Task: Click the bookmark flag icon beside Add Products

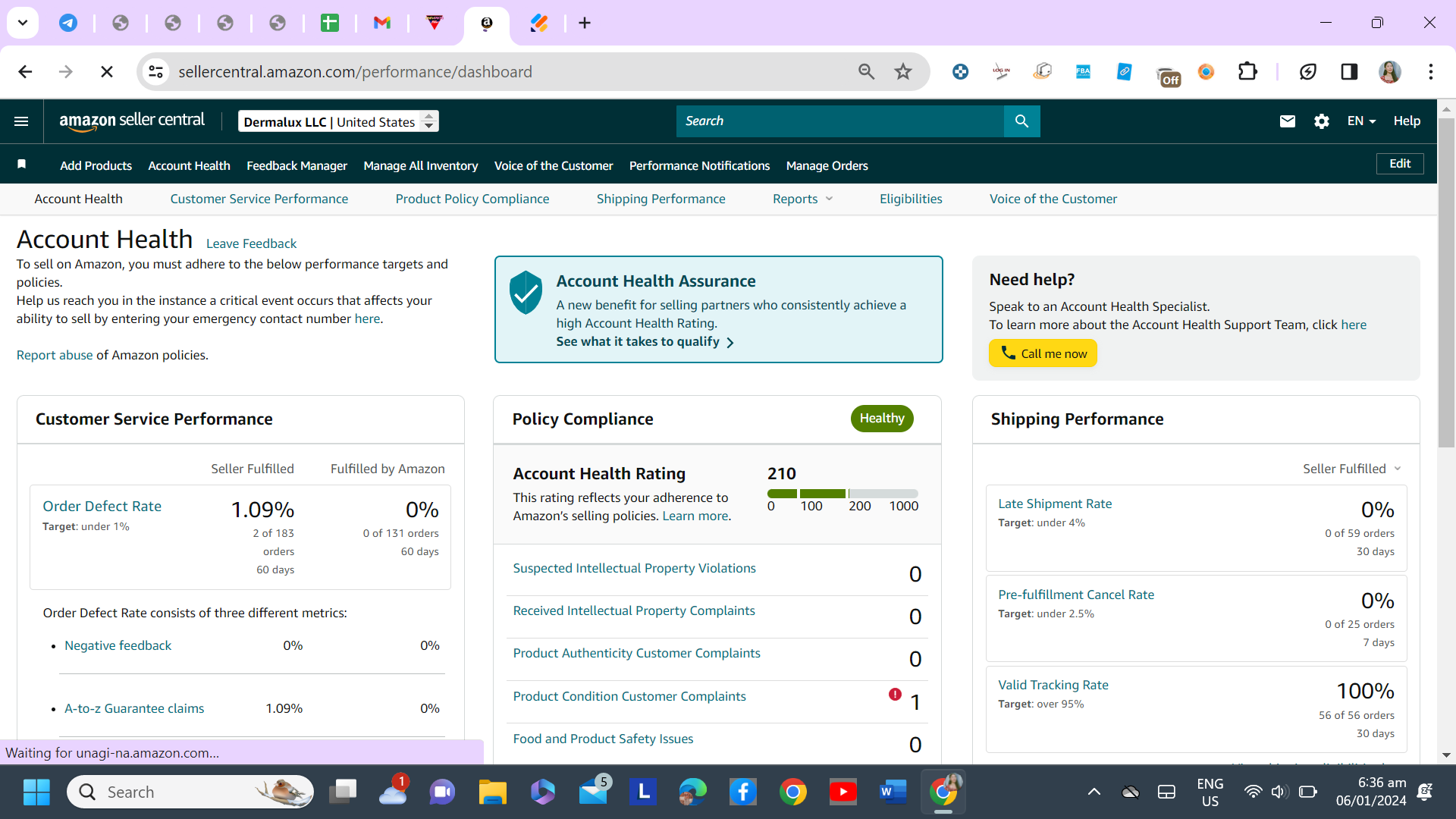Action: click(22, 165)
